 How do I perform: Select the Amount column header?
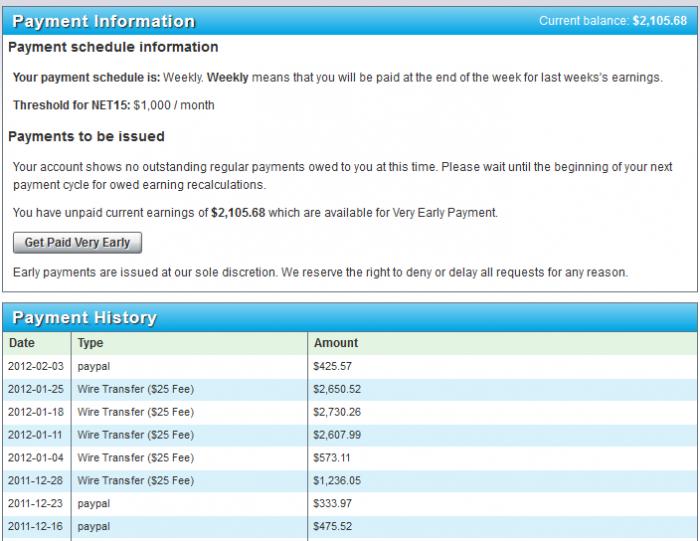point(336,343)
